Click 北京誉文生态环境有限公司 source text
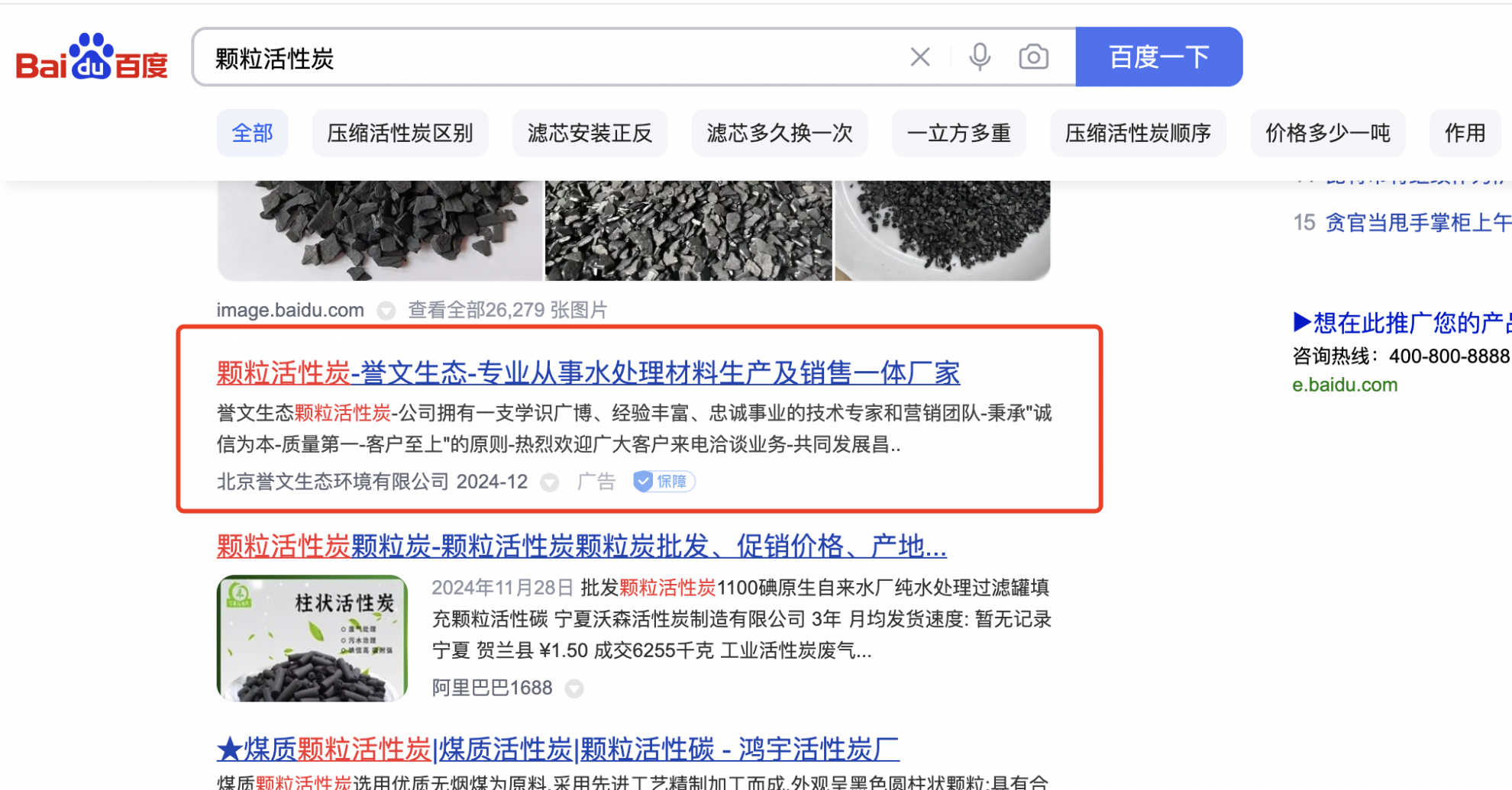 click(333, 482)
